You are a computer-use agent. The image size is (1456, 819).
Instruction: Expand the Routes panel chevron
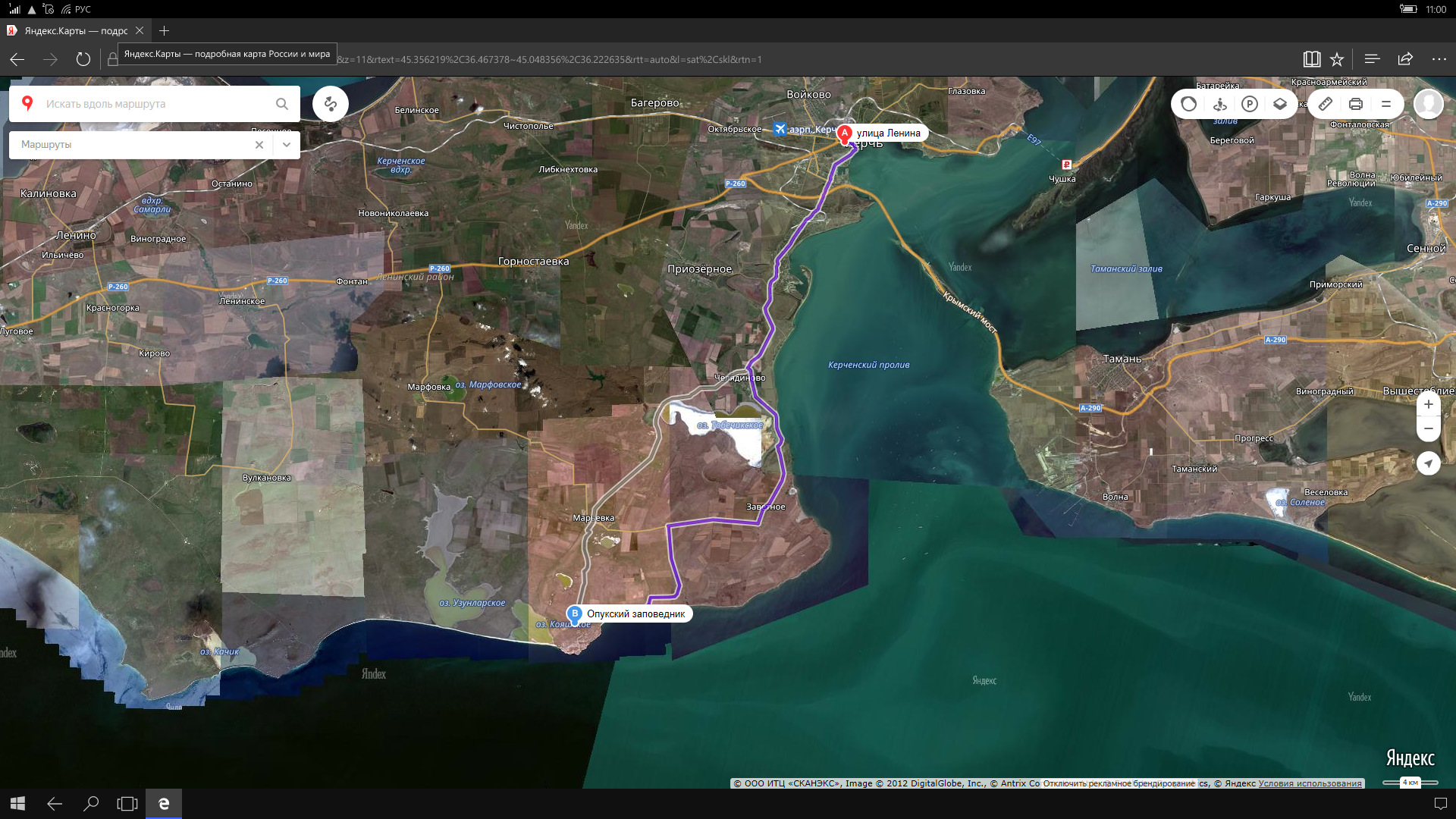287,145
